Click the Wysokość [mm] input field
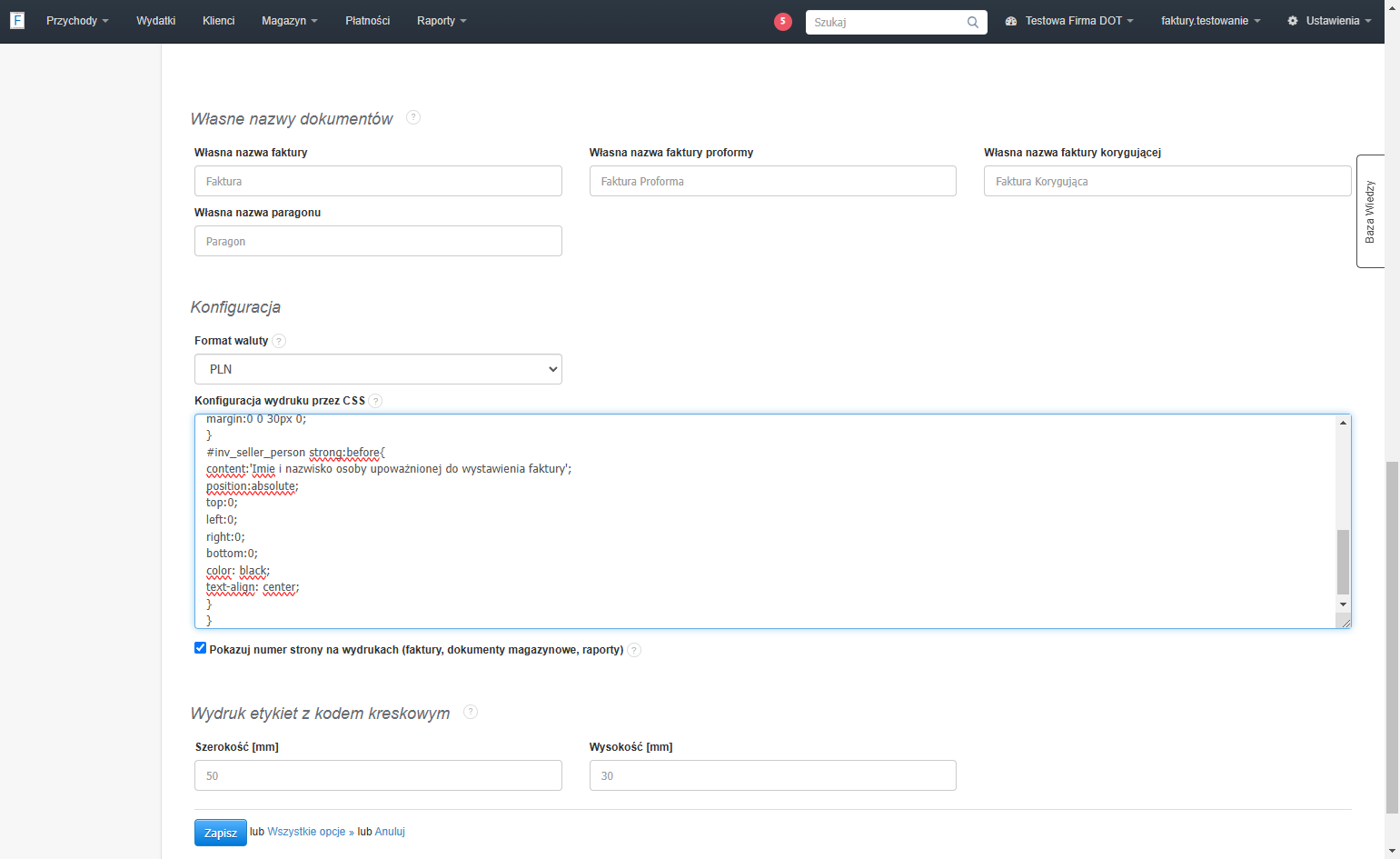 click(773, 775)
